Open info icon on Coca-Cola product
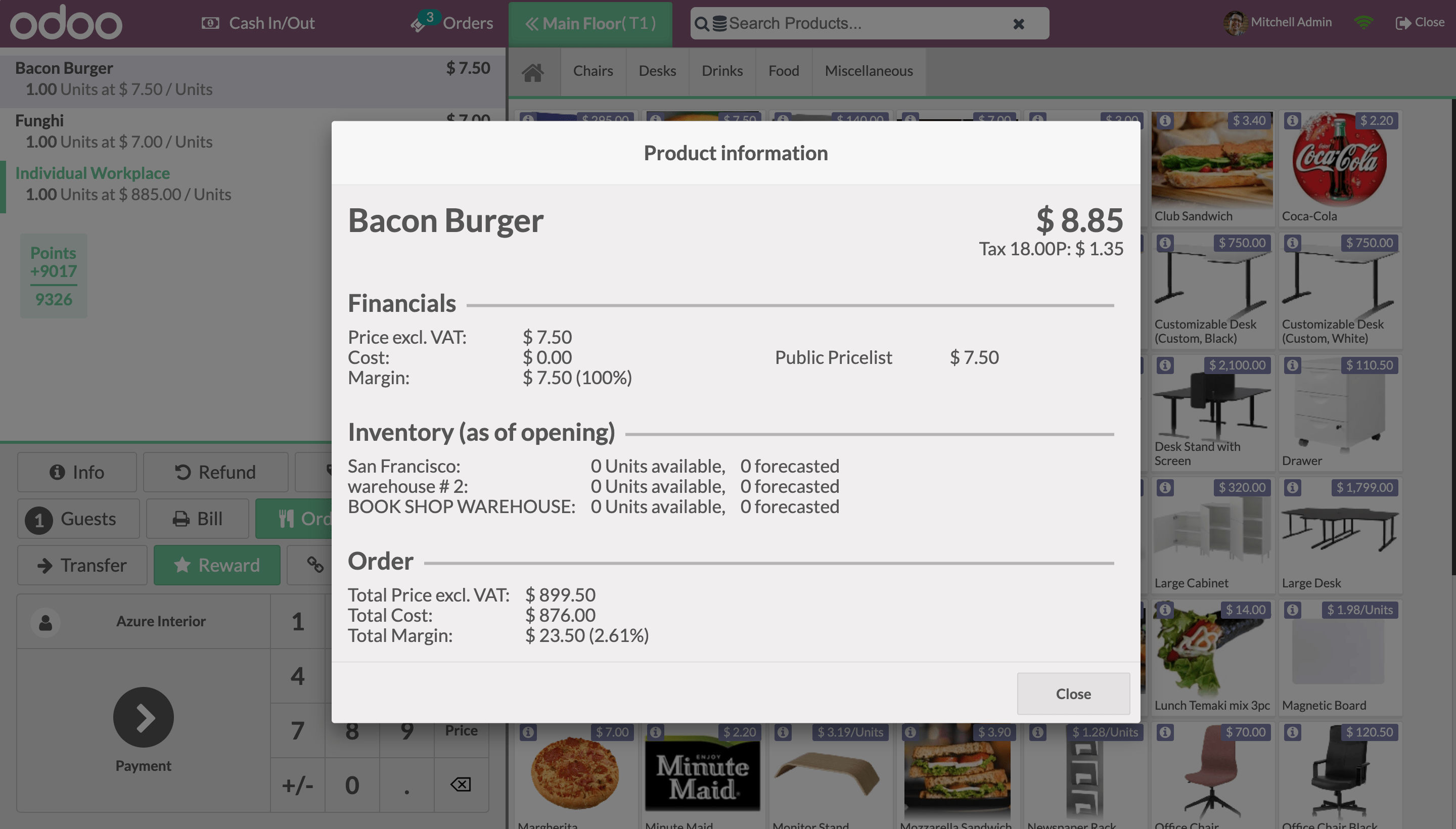The height and width of the screenshot is (829, 1456). [1292, 121]
